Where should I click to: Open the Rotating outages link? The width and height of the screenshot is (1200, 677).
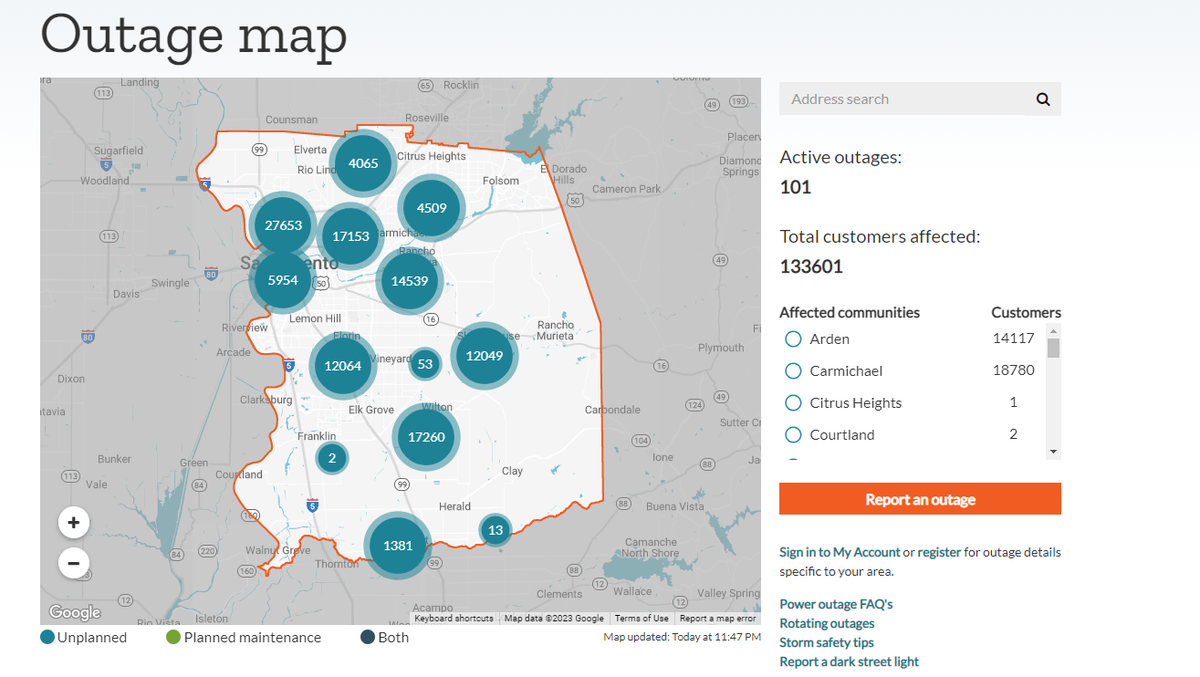pos(827,623)
